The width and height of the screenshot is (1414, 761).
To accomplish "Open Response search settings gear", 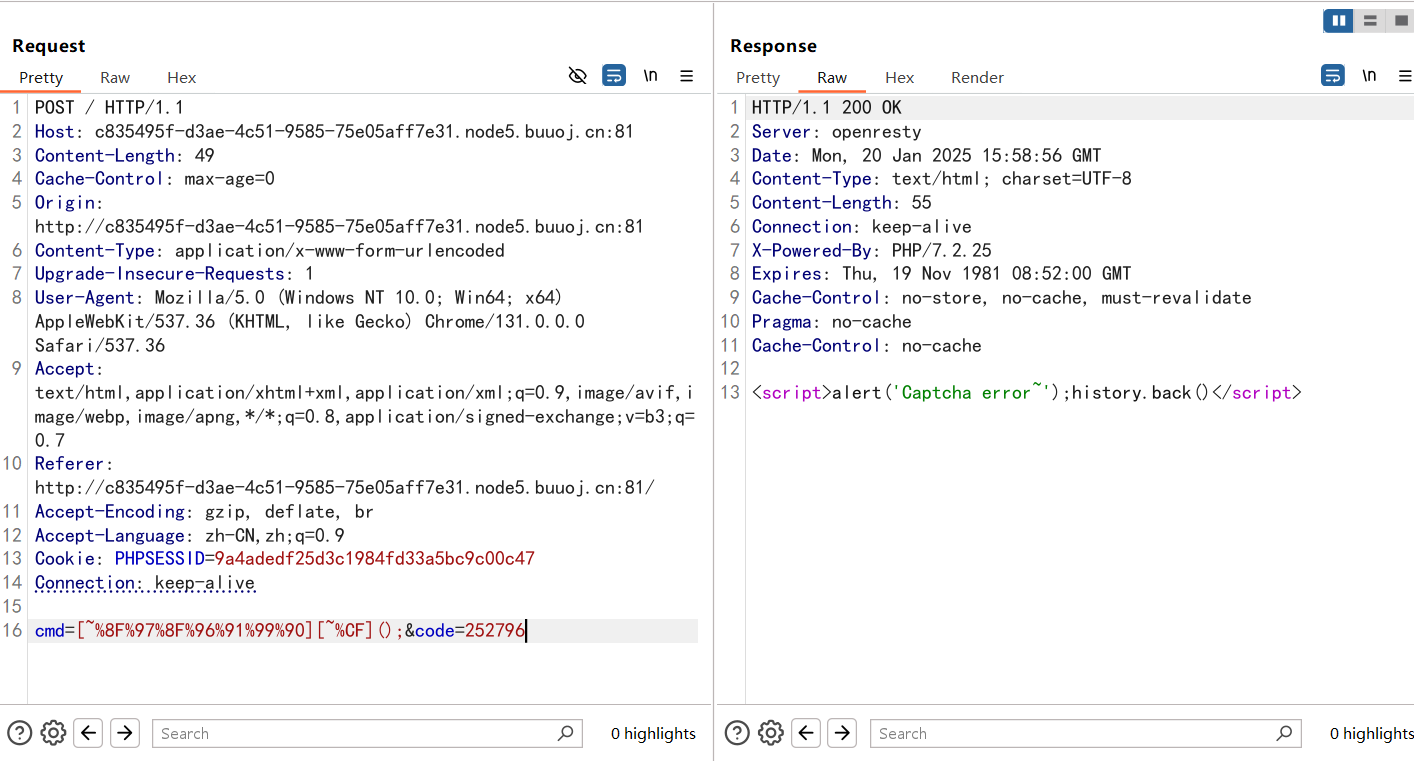I will (x=771, y=733).
